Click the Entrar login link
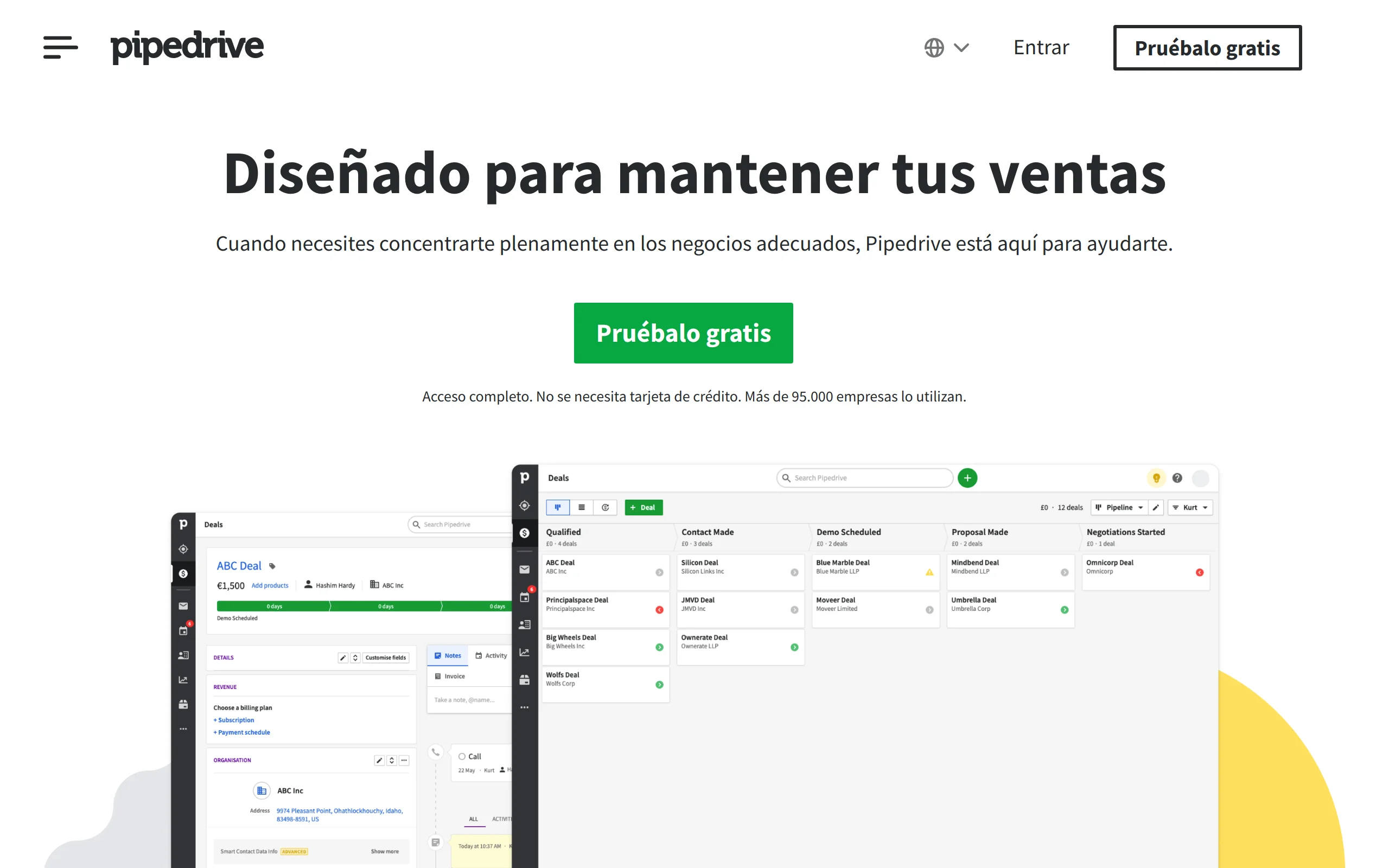The height and width of the screenshot is (868, 1389). [x=1041, y=48]
